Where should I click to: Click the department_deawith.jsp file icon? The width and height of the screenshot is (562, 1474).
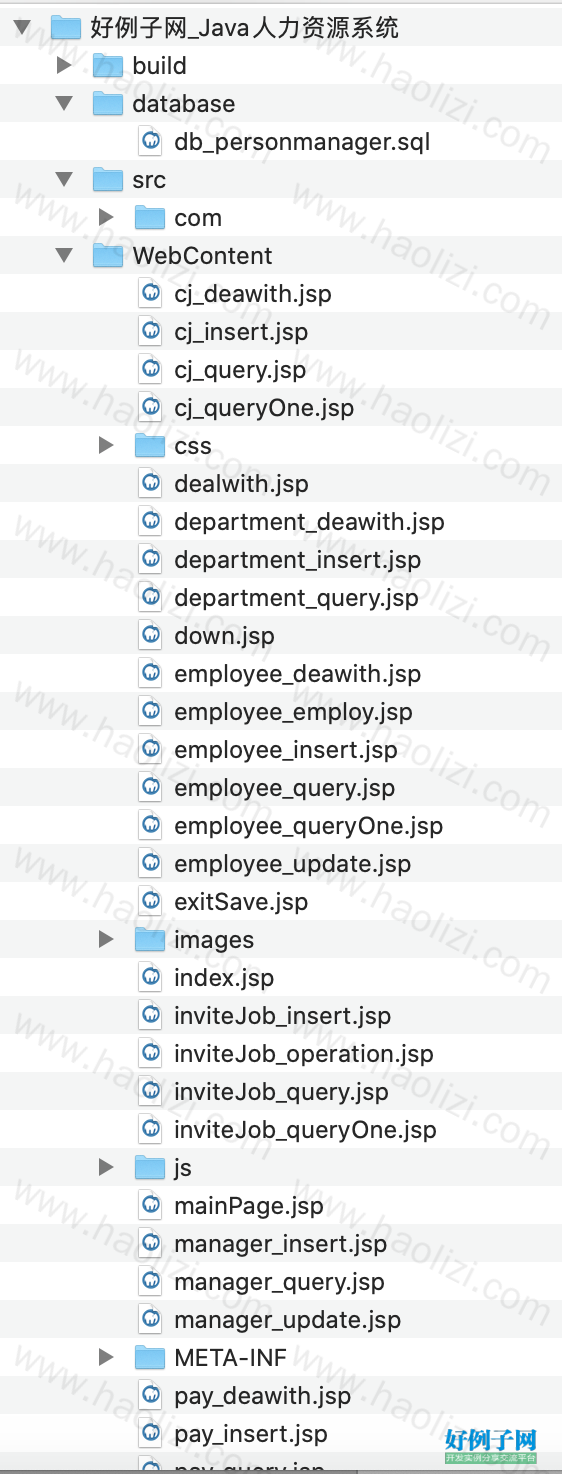(150, 522)
